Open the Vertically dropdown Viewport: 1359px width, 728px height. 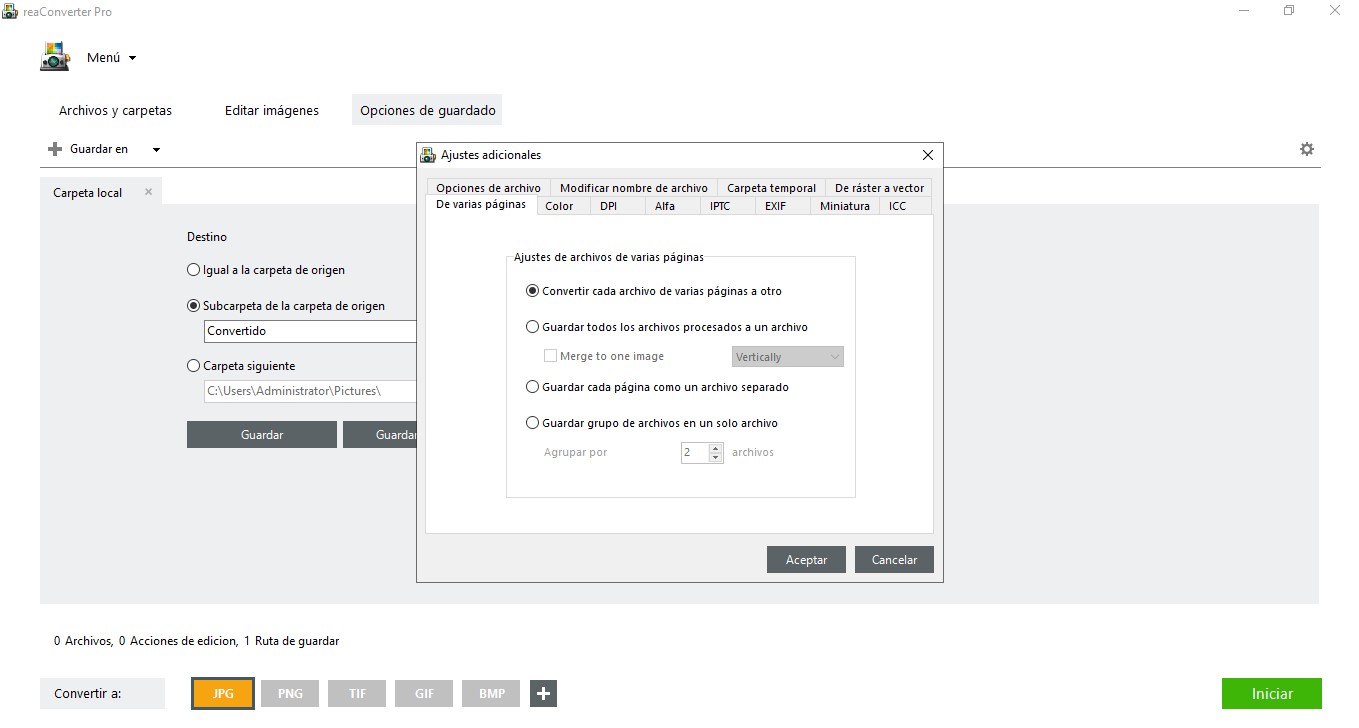pos(787,357)
